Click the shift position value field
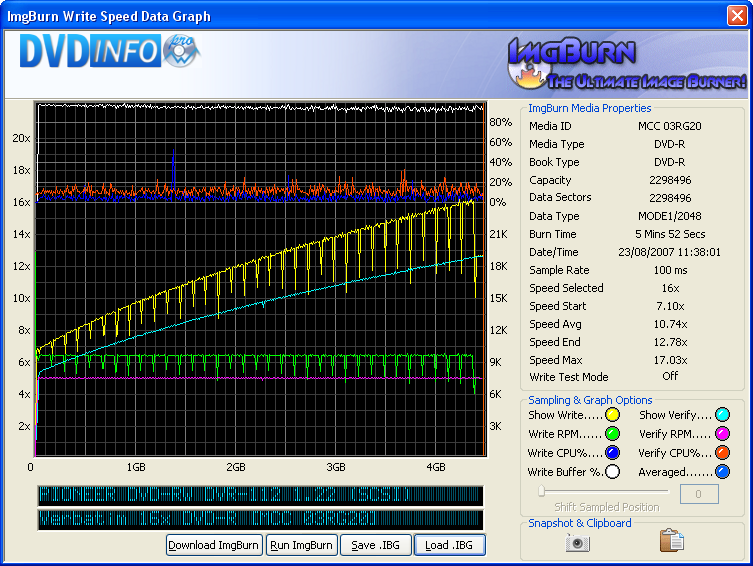This screenshot has height=566, width=753. (699, 494)
